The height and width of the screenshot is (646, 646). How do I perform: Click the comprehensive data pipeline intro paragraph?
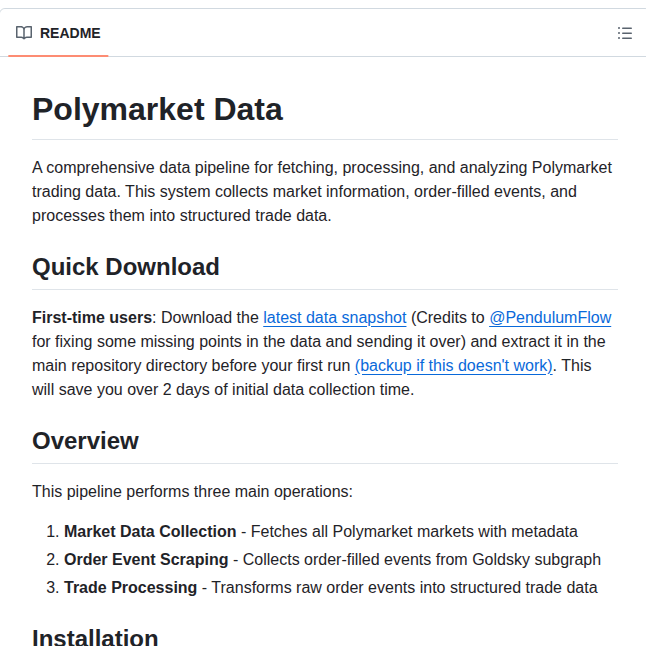pos(322,192)
